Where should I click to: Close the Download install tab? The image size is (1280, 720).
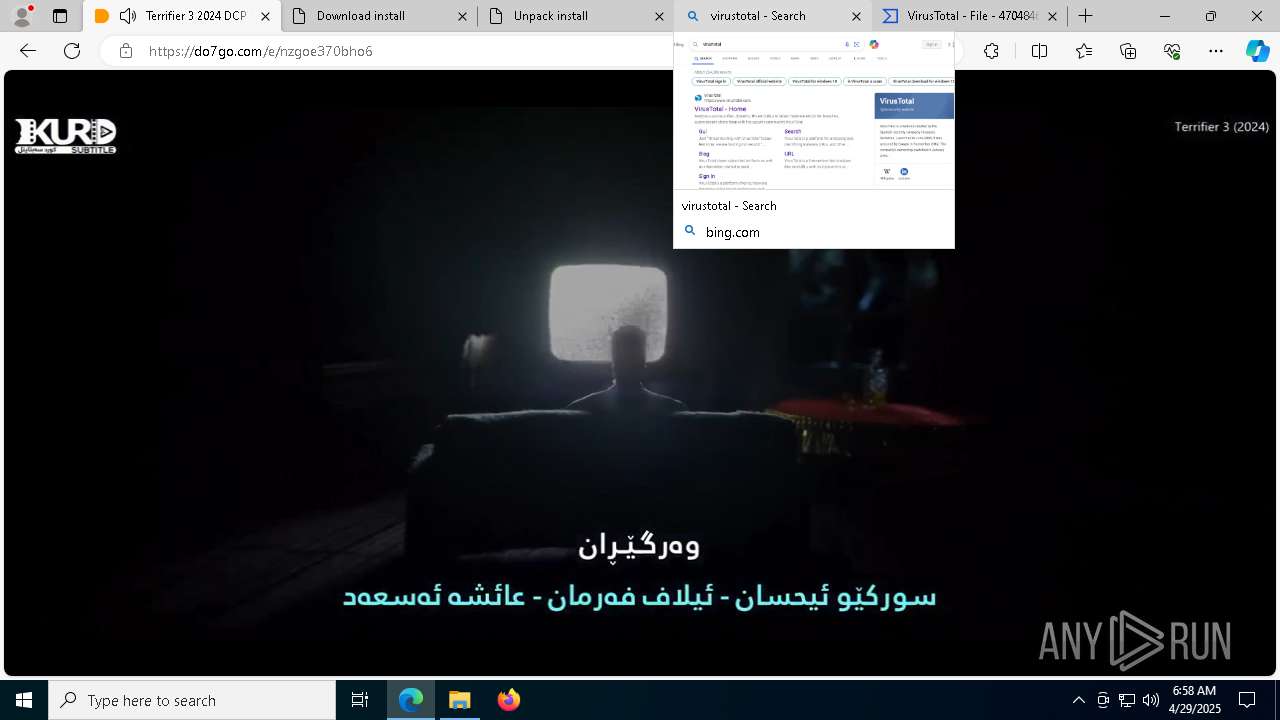[462, 16]
